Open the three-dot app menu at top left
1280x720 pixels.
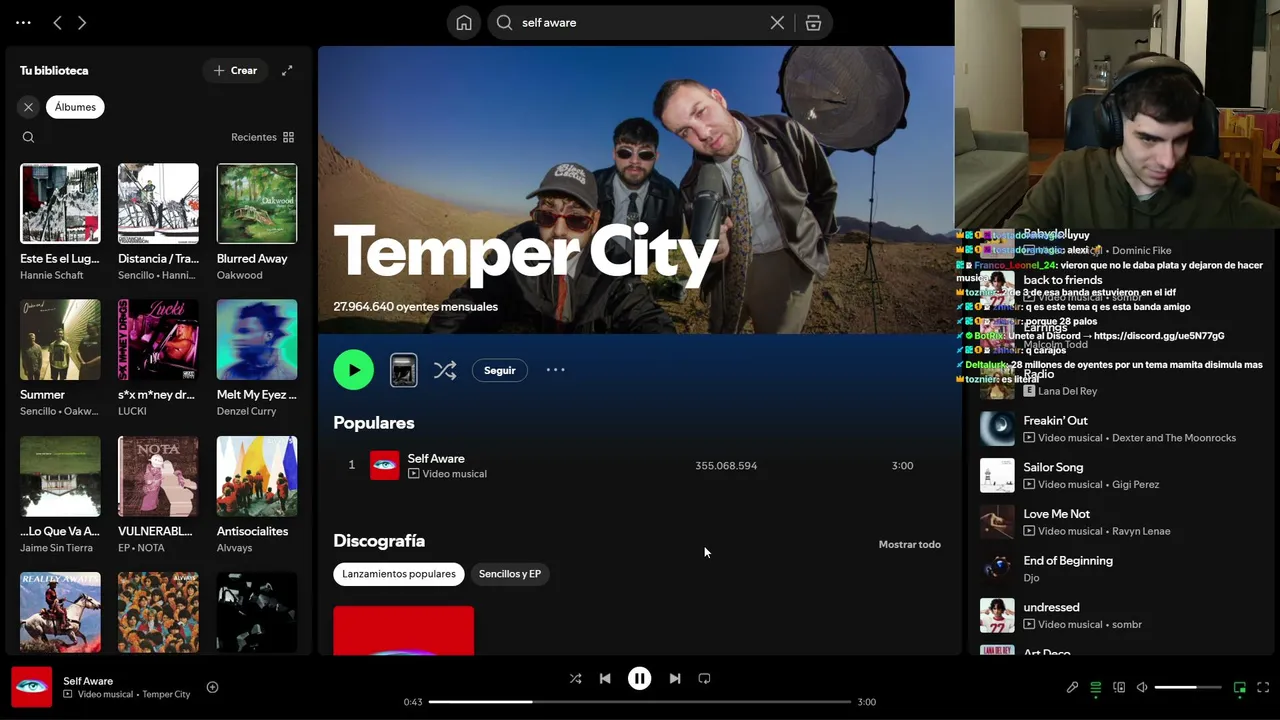pyautogui.click(x=23, y=22)
